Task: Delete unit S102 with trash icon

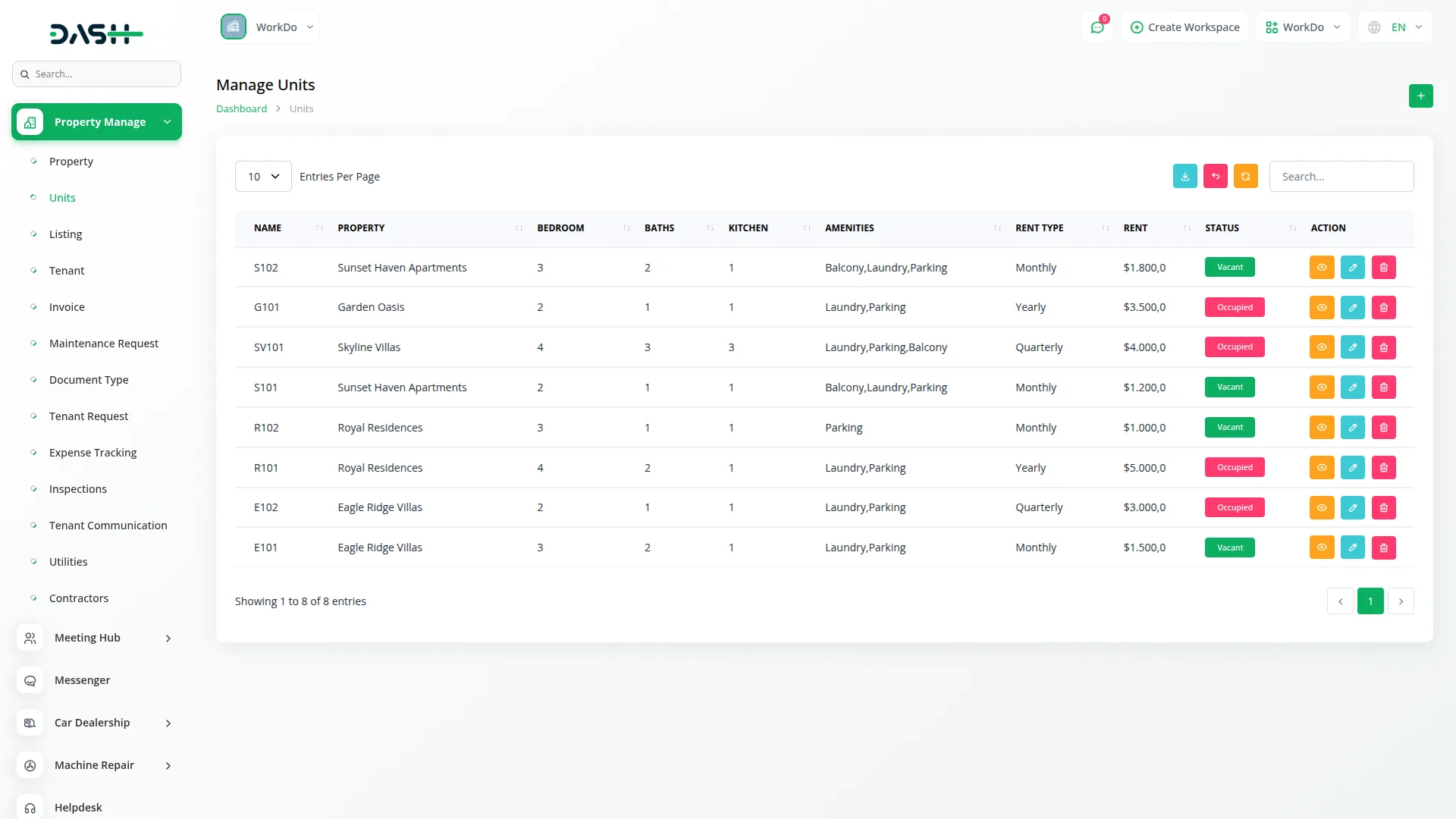Action: point(1383,267)
